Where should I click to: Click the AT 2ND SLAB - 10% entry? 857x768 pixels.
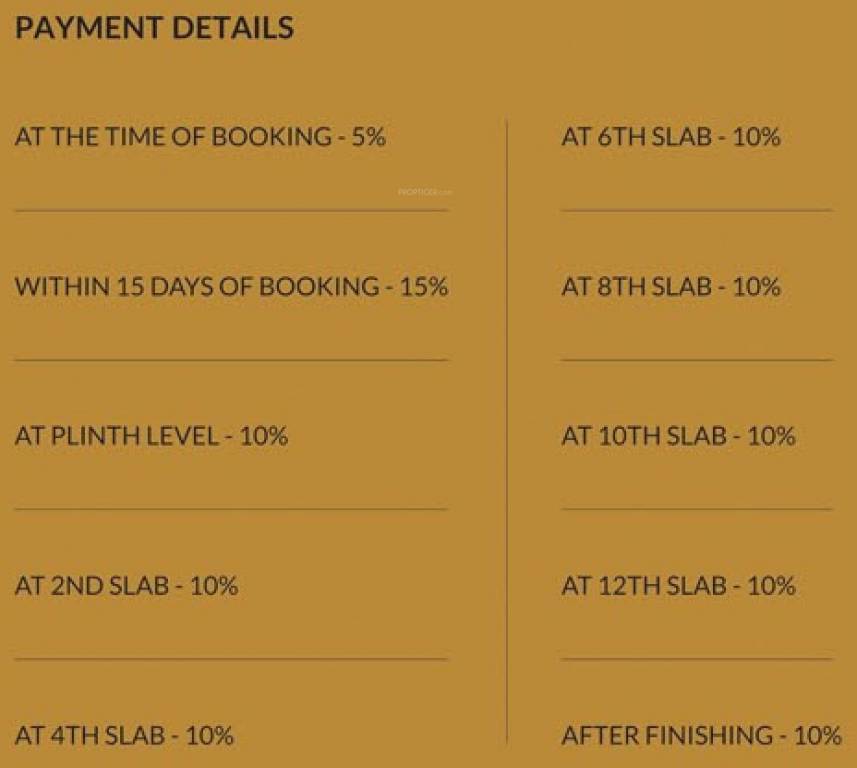(126, 585)
